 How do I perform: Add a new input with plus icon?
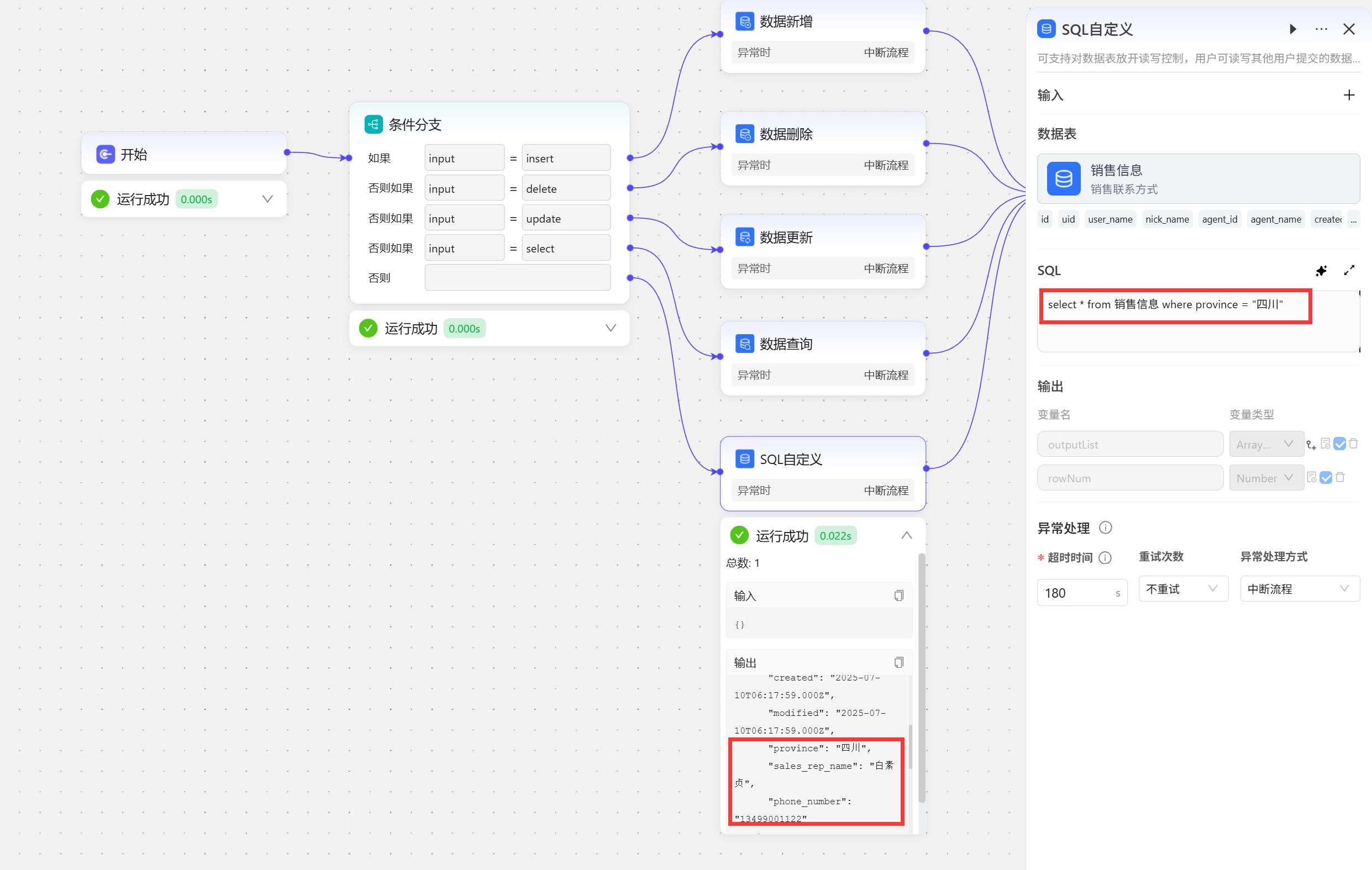point(1349,95)
